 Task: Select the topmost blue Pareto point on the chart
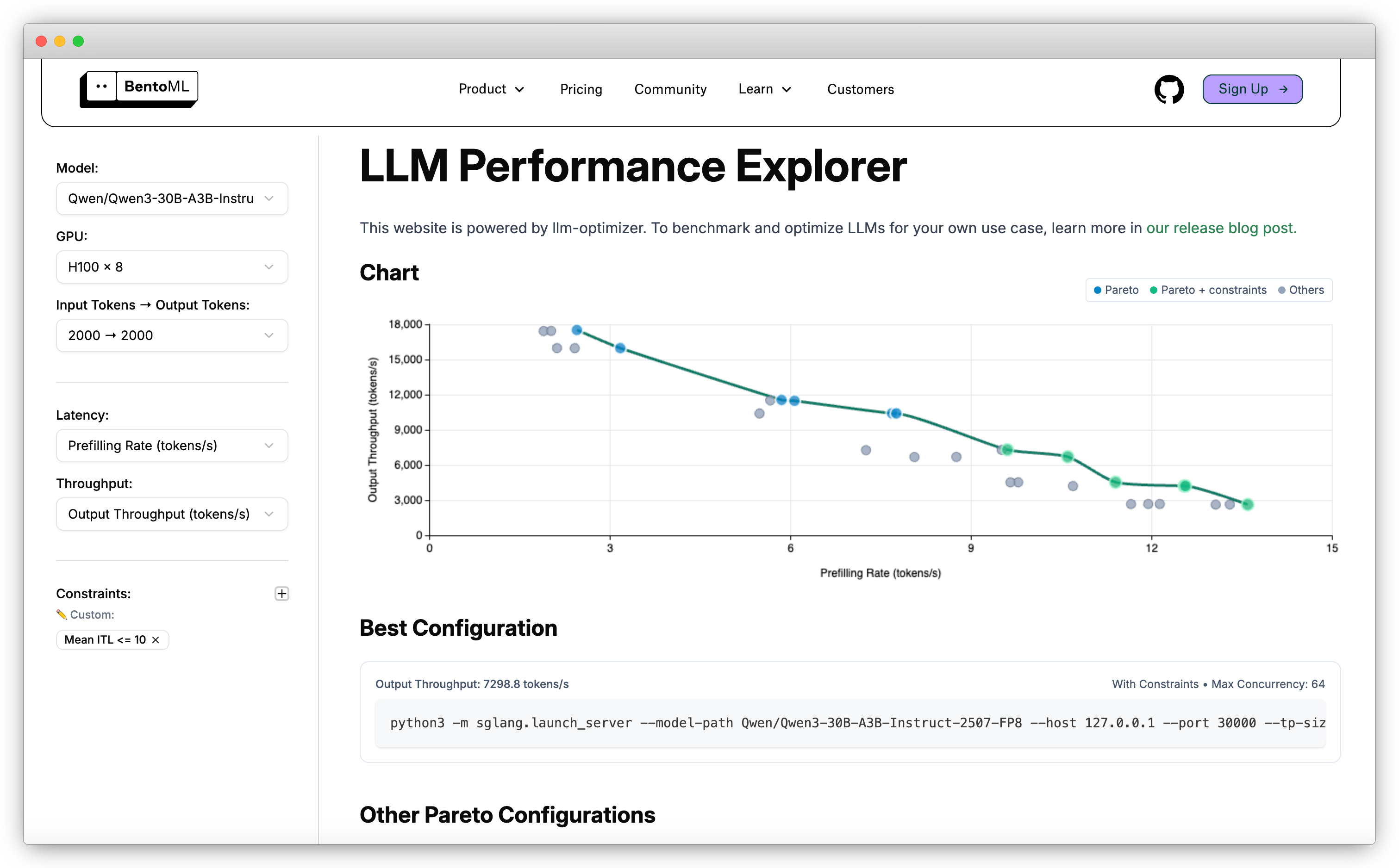[x=576, y=329]
